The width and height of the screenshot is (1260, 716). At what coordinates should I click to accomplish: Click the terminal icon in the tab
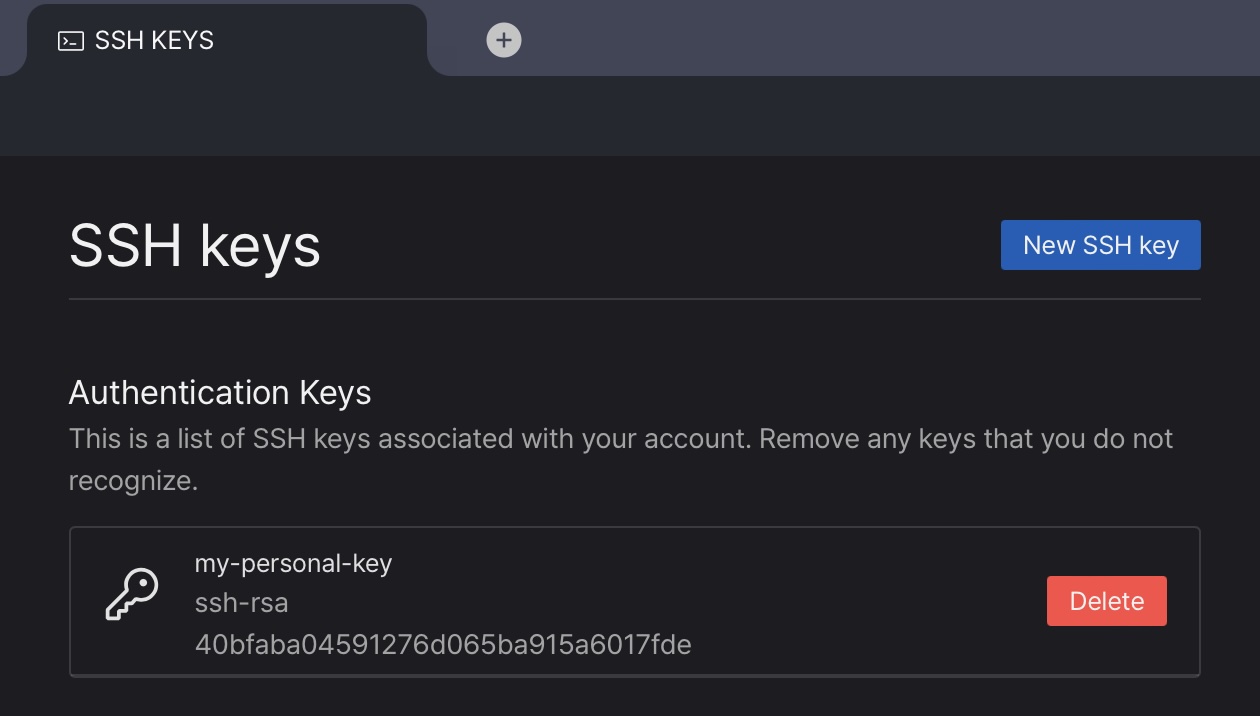[70, 41]
